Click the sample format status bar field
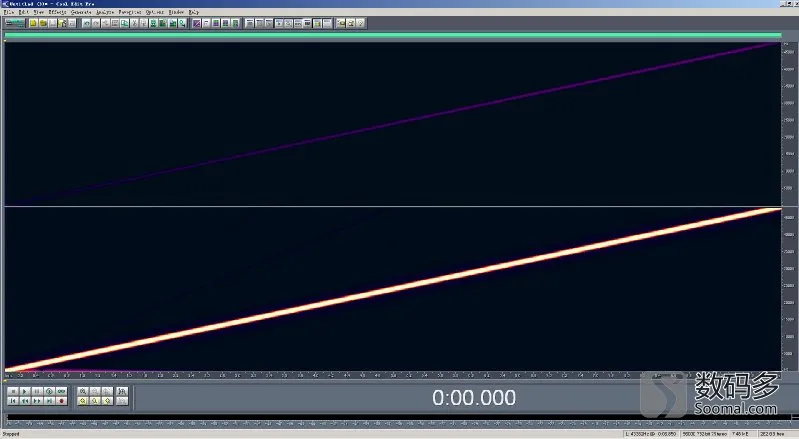799x439 pixels. (705, 434)
